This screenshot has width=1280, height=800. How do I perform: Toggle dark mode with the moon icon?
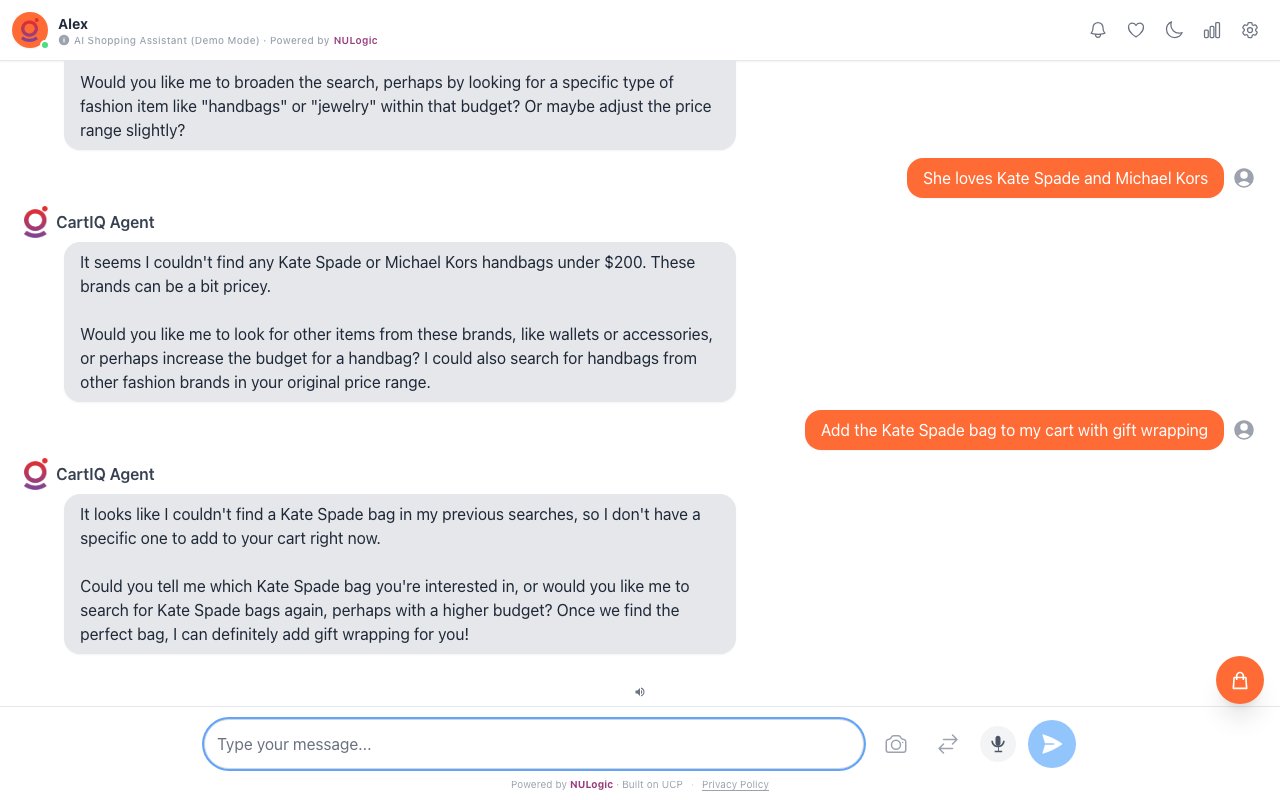[x=1174, y=30]
